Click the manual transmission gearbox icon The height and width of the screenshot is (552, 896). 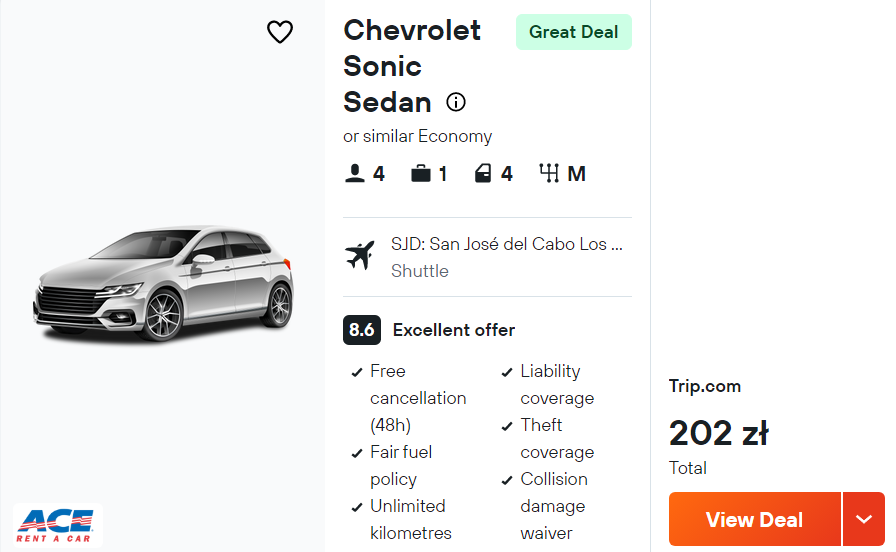[549, 174]
